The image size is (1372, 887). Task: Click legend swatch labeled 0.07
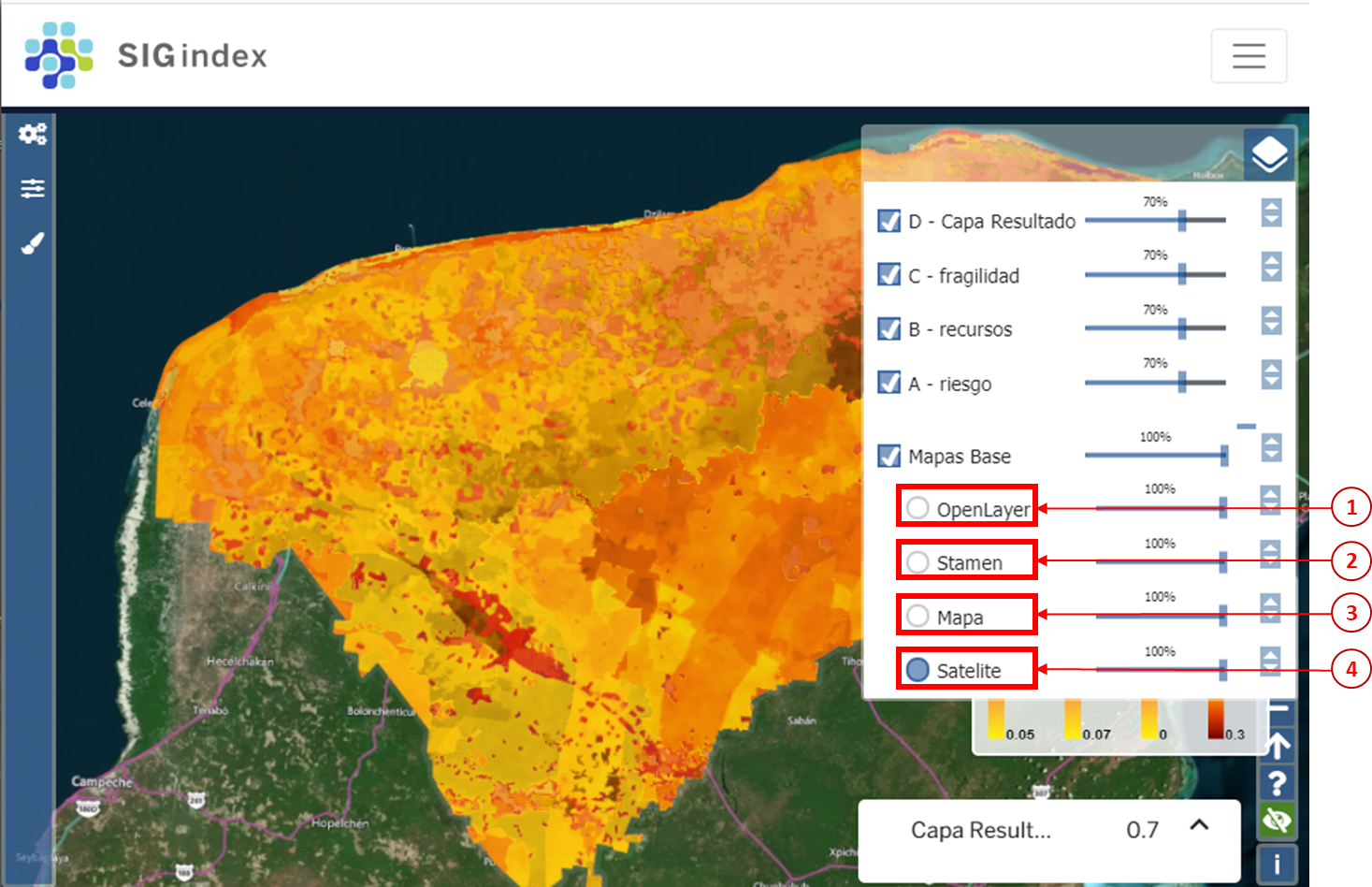tap(1073, 720)
